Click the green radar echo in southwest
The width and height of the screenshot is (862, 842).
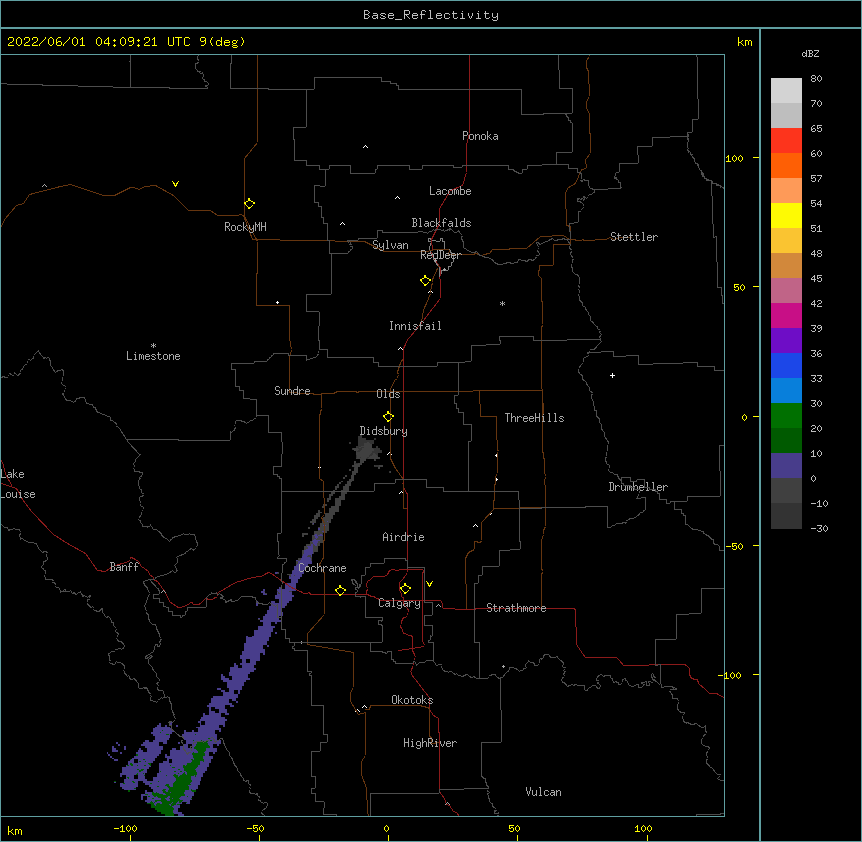(x=184, y=780)
